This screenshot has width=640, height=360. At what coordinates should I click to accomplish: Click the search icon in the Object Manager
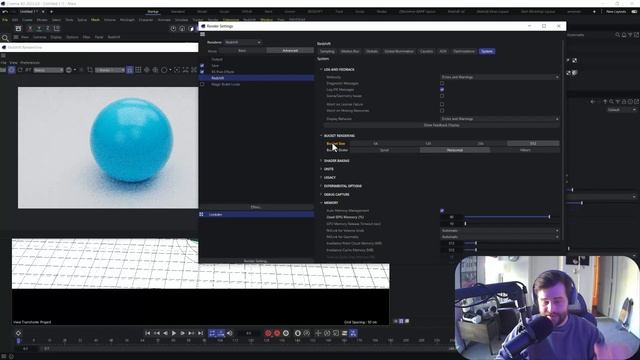click(617, 35)
